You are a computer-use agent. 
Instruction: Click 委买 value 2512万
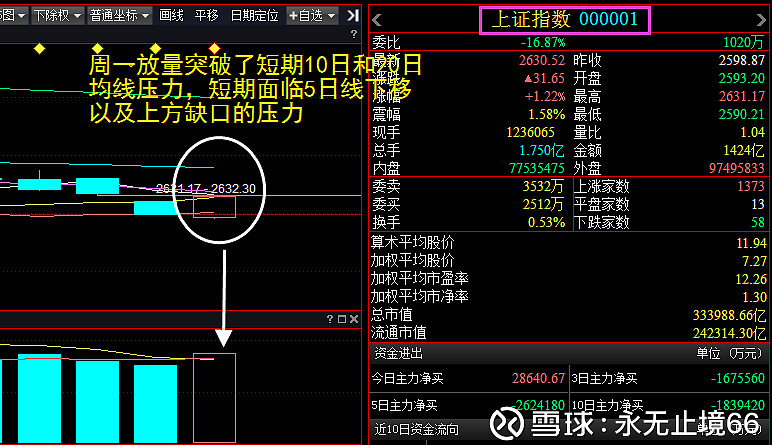(x=543, y=204)
